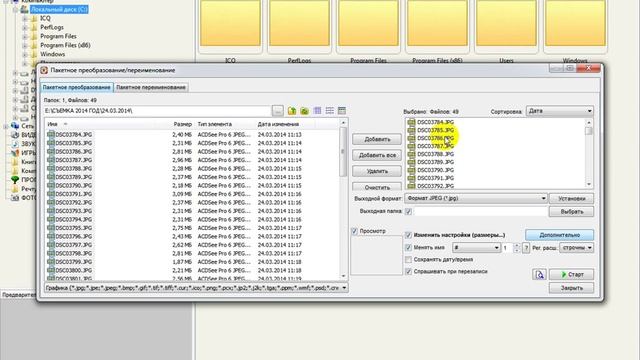The image size is (640, 360).
Task: Click the icon of DSC03784.JPG in selected list
Action: coord(411,122)
